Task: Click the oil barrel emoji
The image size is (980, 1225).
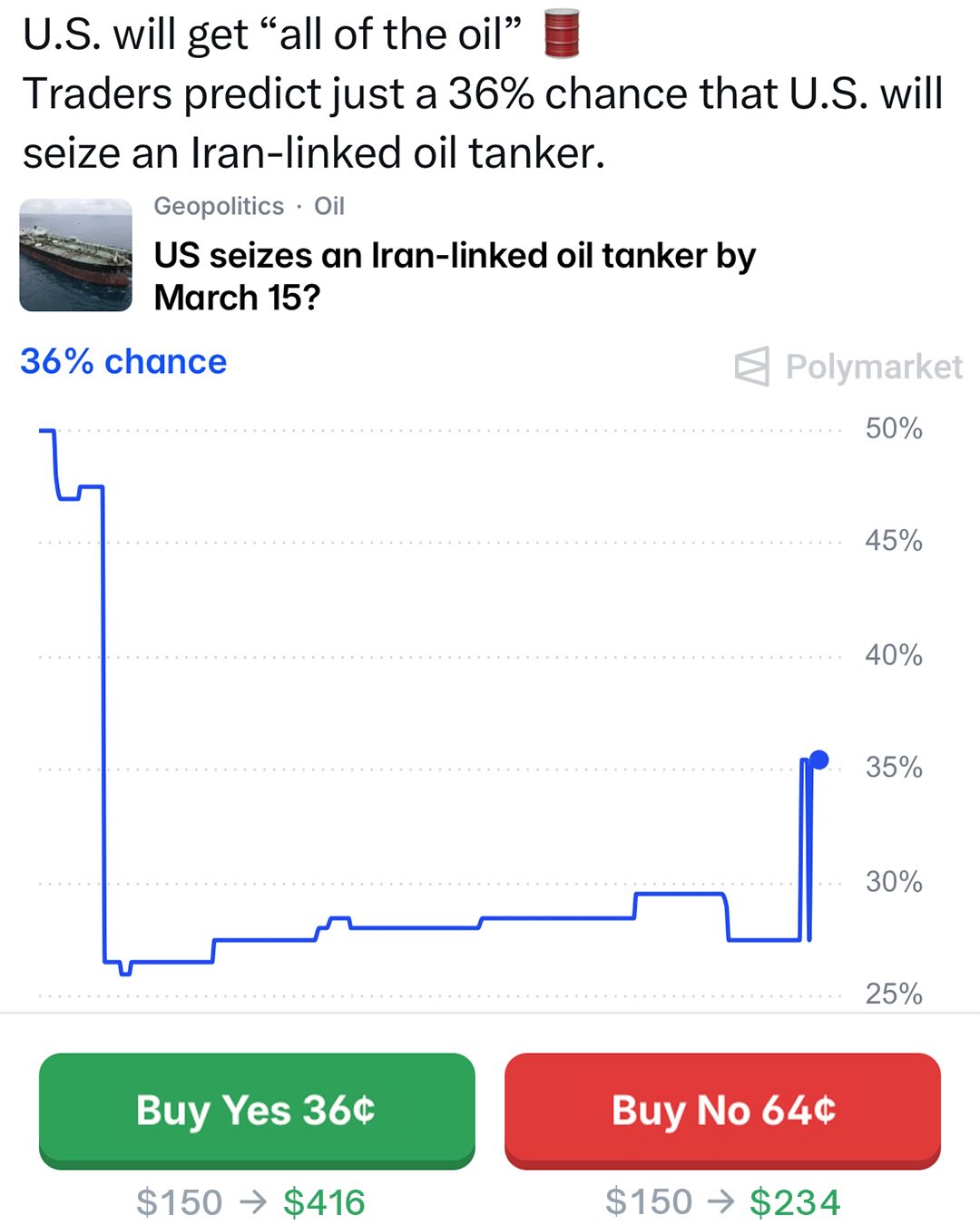Action: coord(561,34)
